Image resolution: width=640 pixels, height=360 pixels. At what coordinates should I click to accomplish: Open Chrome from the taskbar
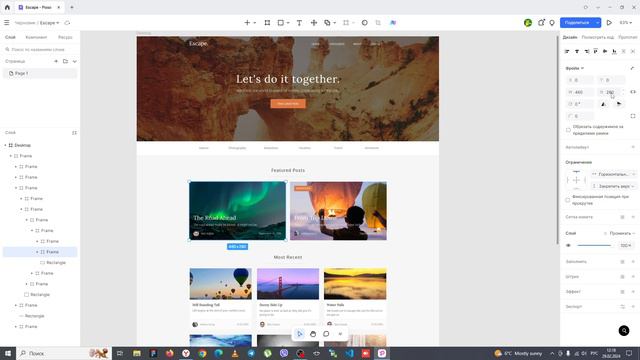click(x=202, y=353)
